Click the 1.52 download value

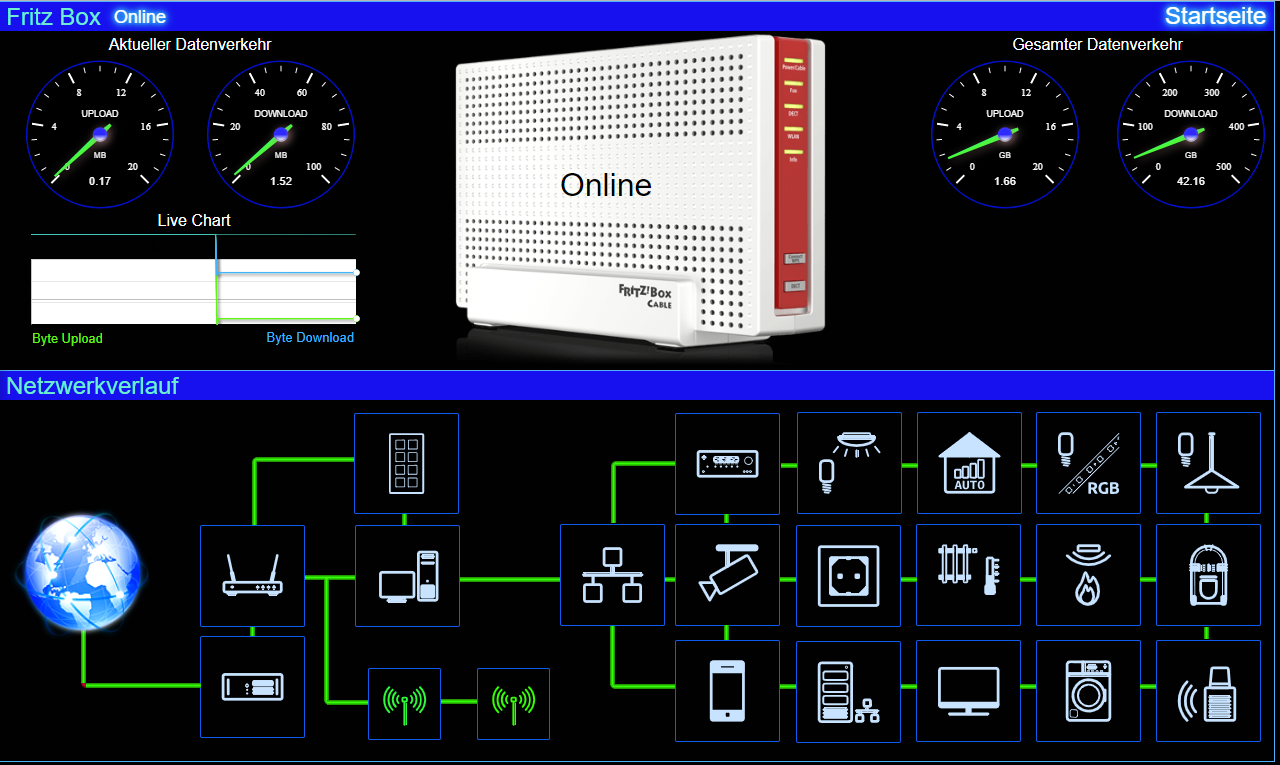281,181
